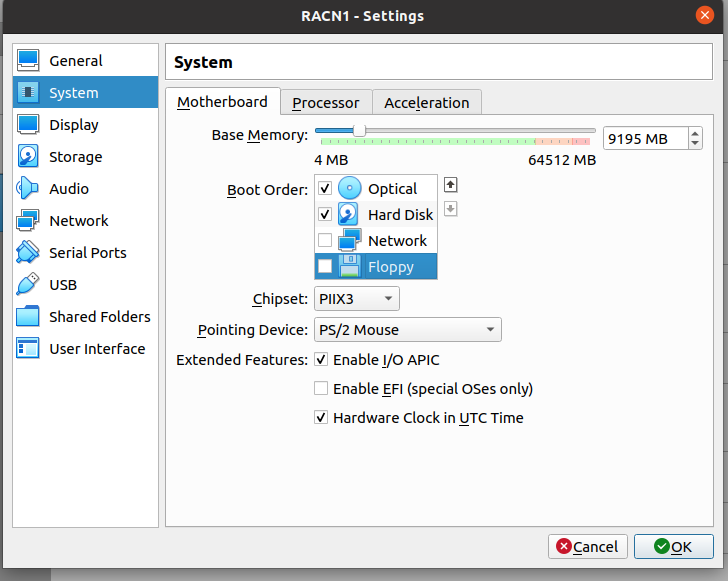Viewport: 728px width, 581px height.
Task: Open the Audio speaker icon
Action: pos(27,189)
